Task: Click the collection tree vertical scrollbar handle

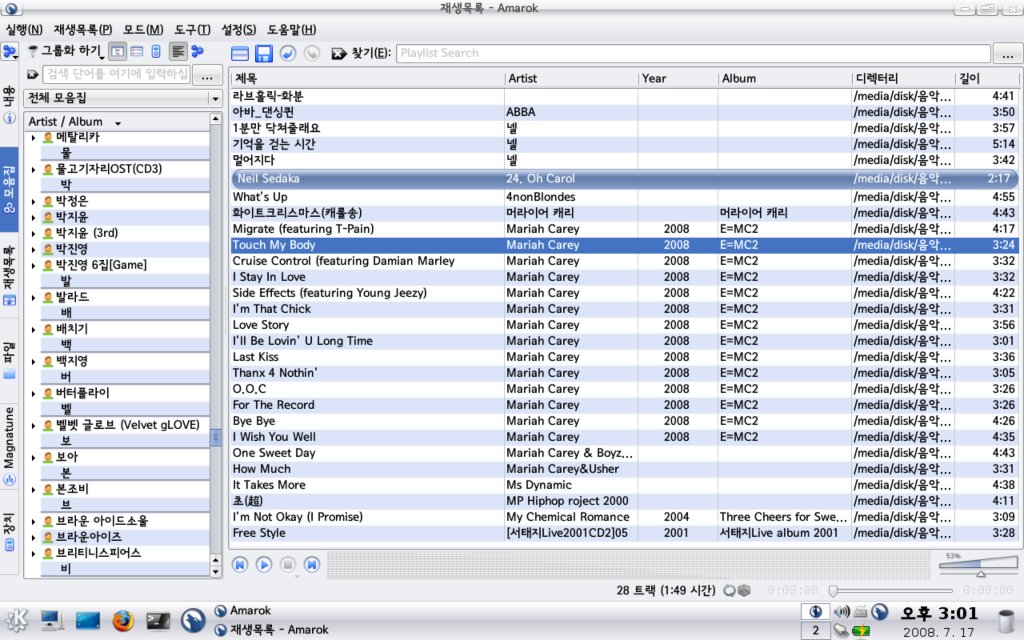Action: pyautogui.click(x=216, y=438)
